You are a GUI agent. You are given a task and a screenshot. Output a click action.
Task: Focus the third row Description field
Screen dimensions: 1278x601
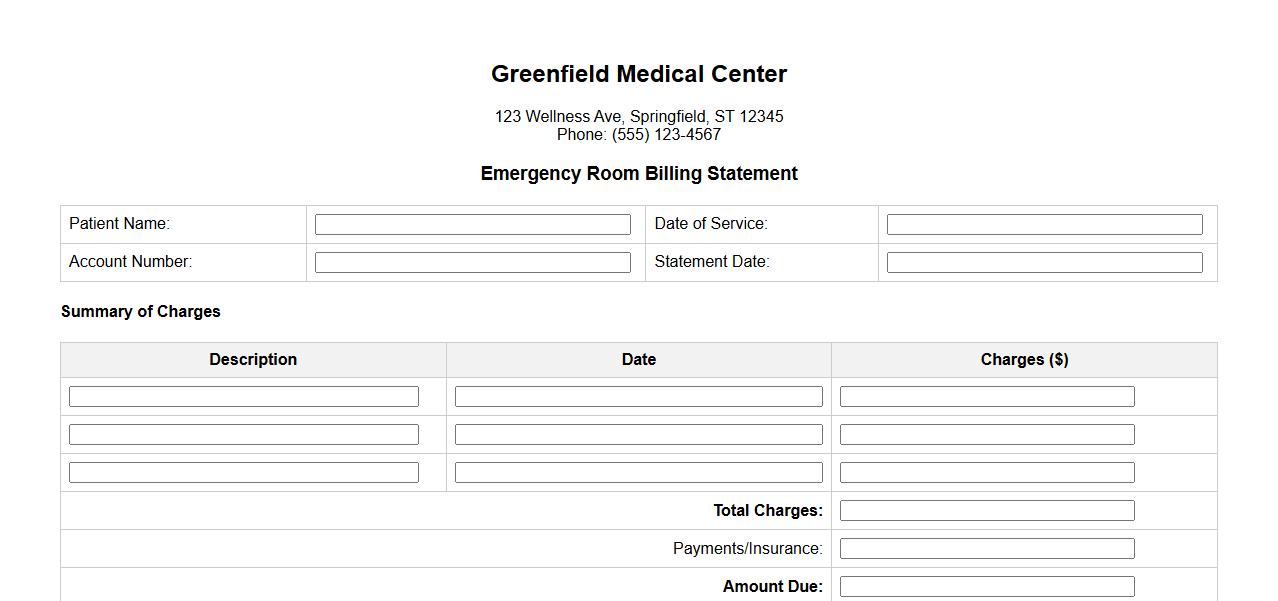coord(243,473)
